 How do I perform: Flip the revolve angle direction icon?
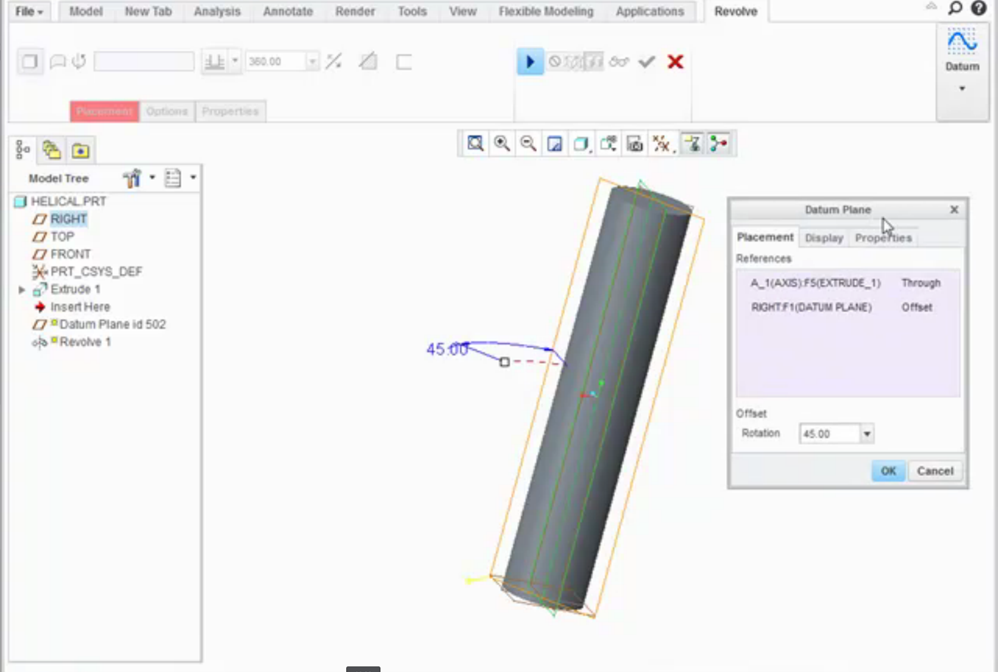click(334, 62)
